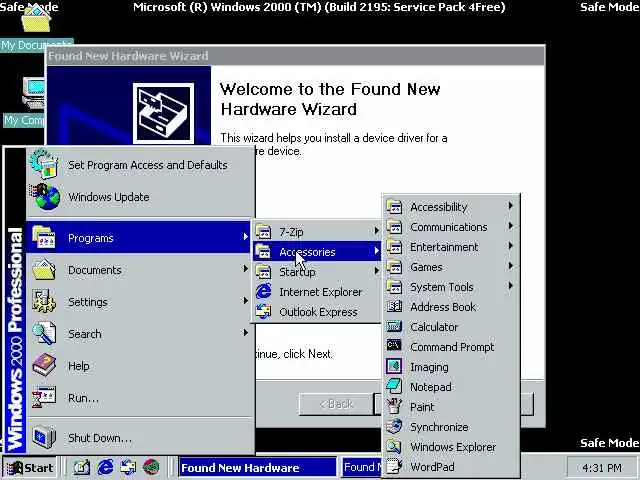The width and height of the screenshot is (640, 480).
Task: Choose Entertainment in Accessories menu
Action: click(x=451, y=247)
